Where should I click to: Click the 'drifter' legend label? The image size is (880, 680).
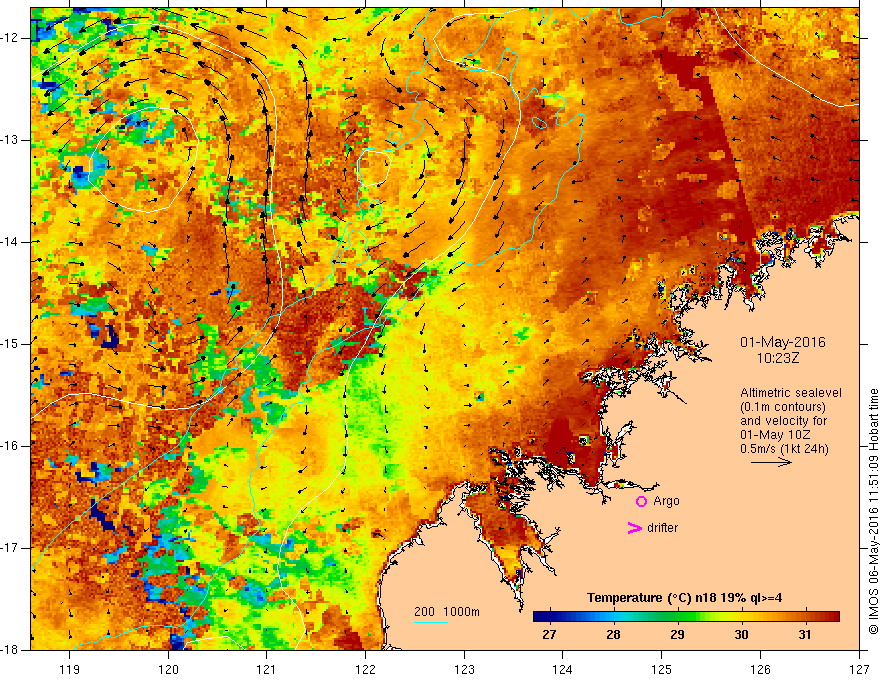pos(662,528)
